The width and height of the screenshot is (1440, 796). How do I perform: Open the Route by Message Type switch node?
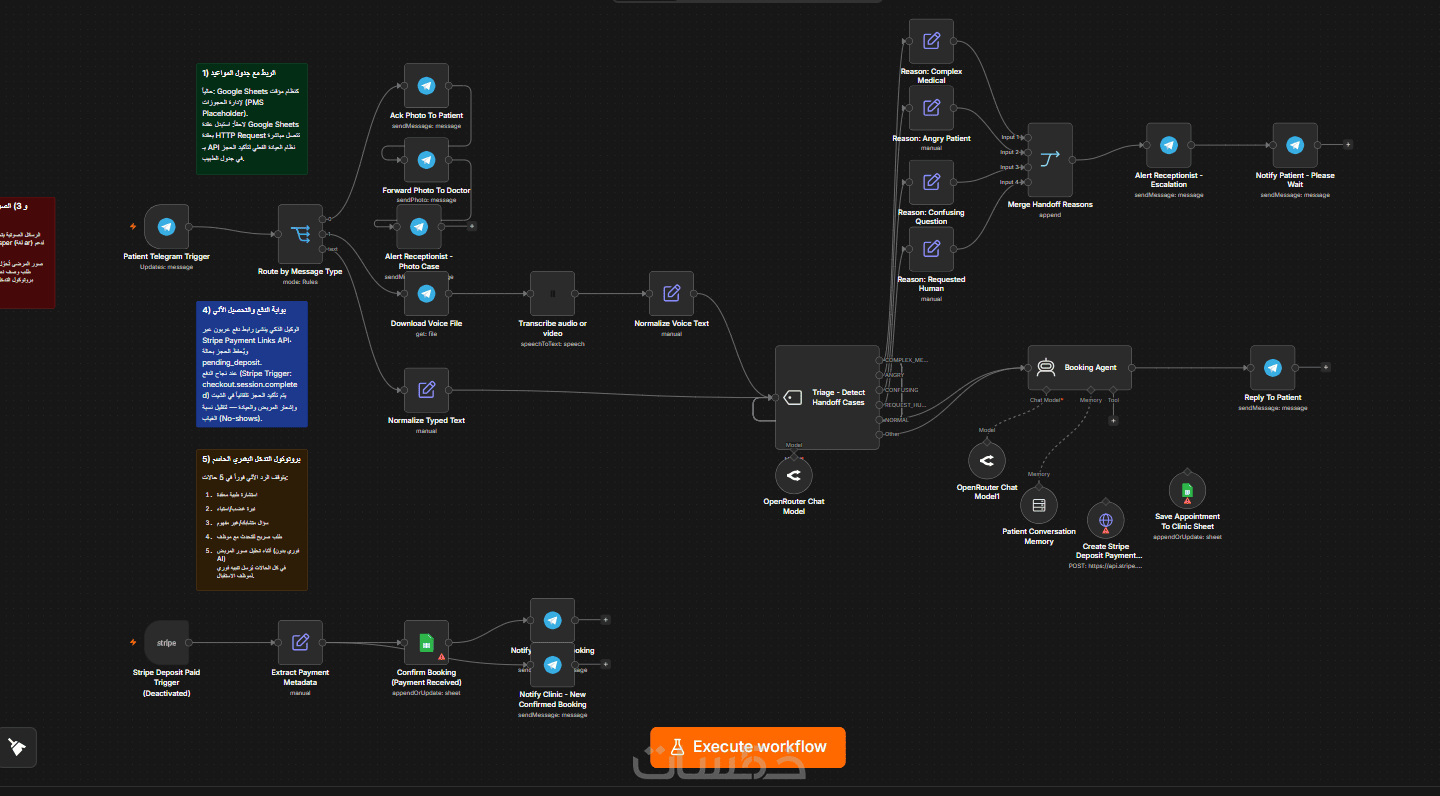tap(300, 234)
